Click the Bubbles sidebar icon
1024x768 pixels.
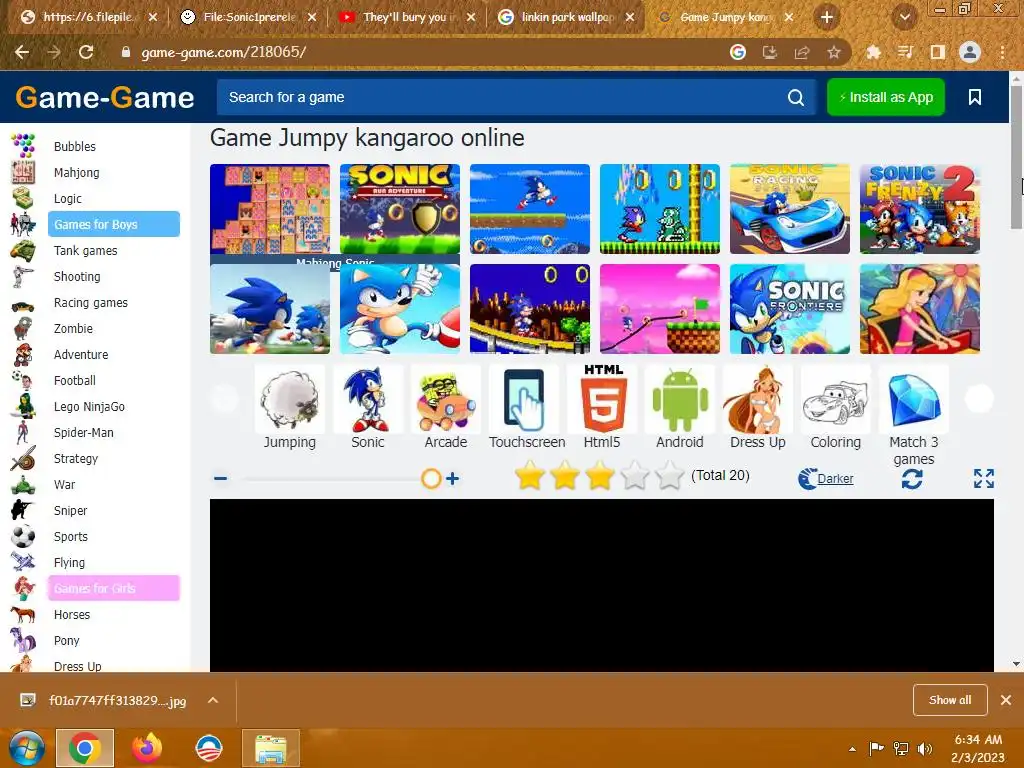[24, 146]
